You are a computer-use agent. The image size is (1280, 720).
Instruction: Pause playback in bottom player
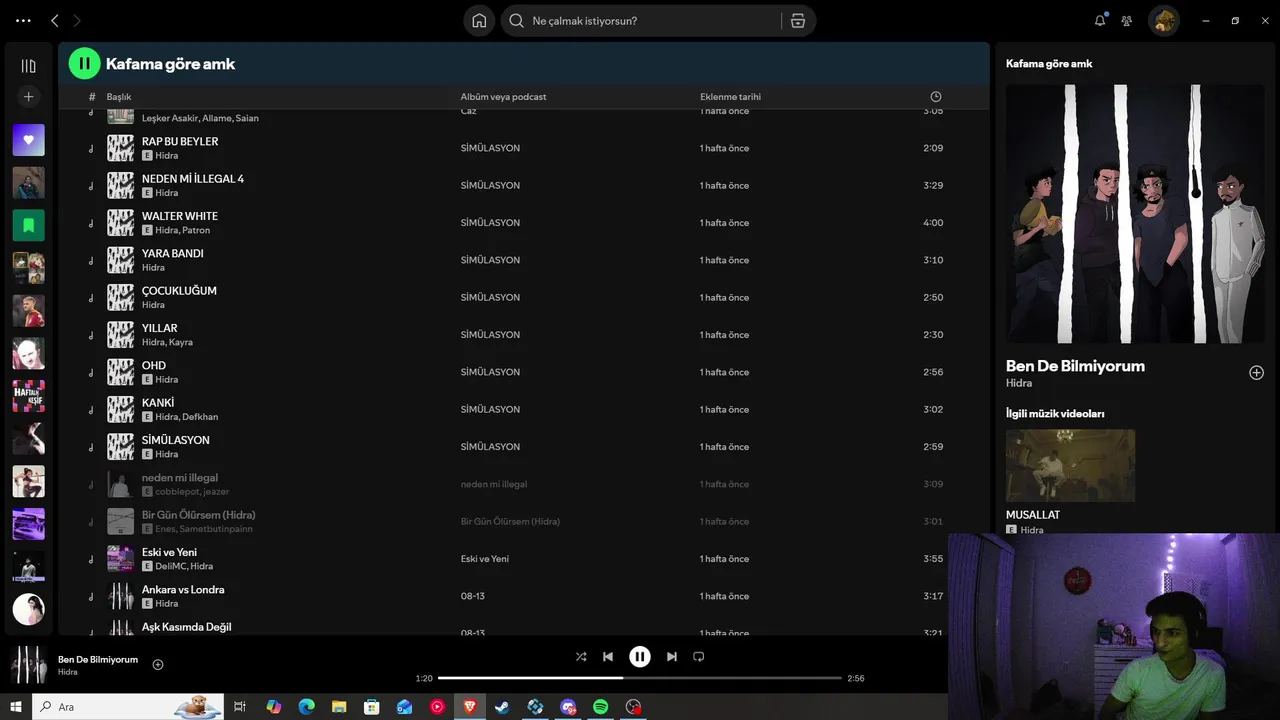(x=640, y=657)
